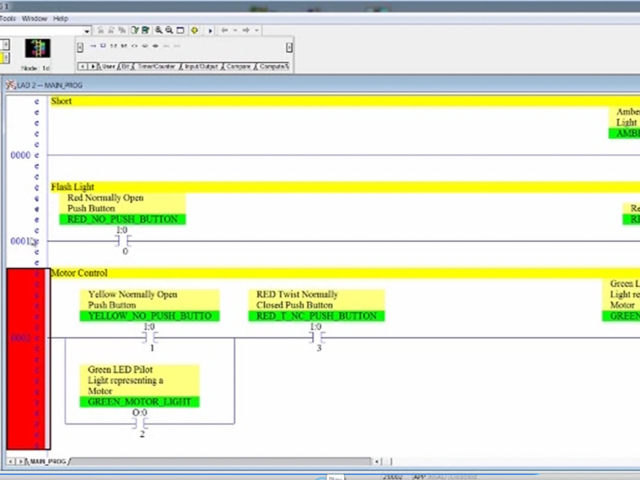Select the RED_T_NC_PUSH_BUTTON symbol label

pos(316,316)
